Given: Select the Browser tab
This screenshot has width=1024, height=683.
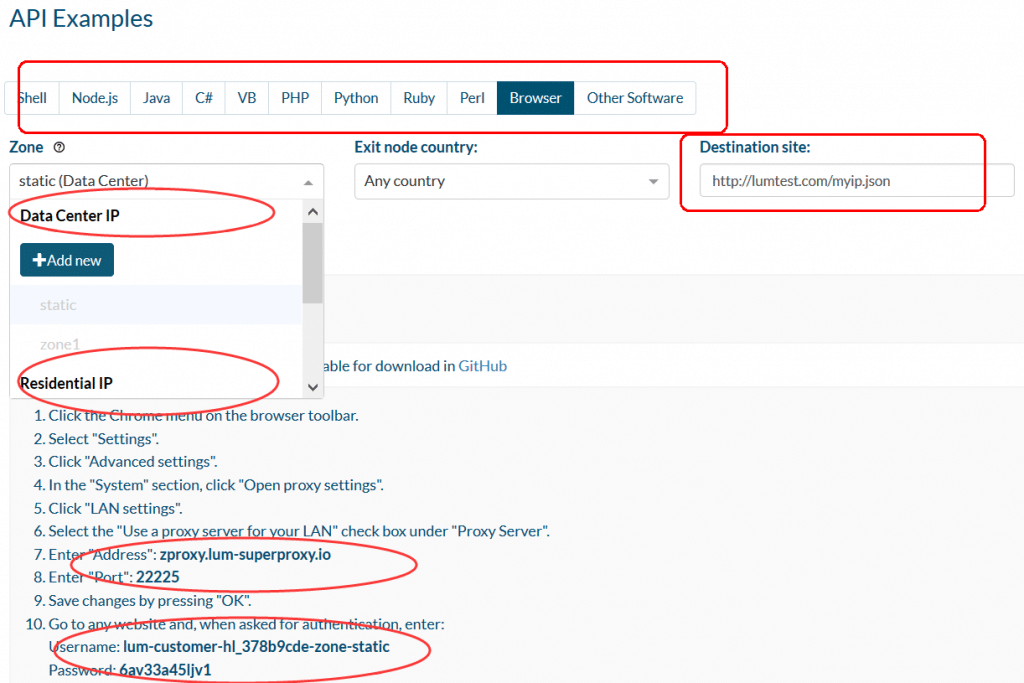Looking at the screenshot, I should pos(536,98).
